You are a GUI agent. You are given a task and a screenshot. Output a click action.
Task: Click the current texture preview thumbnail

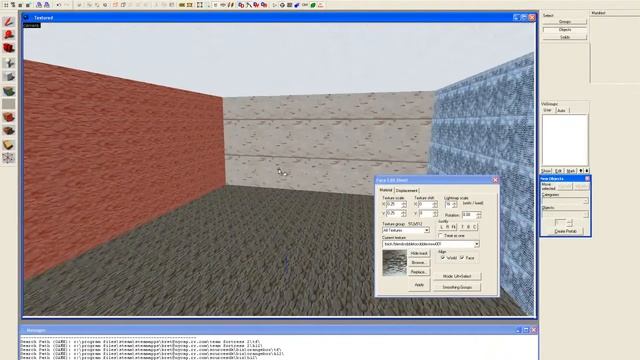pos(395,263)
